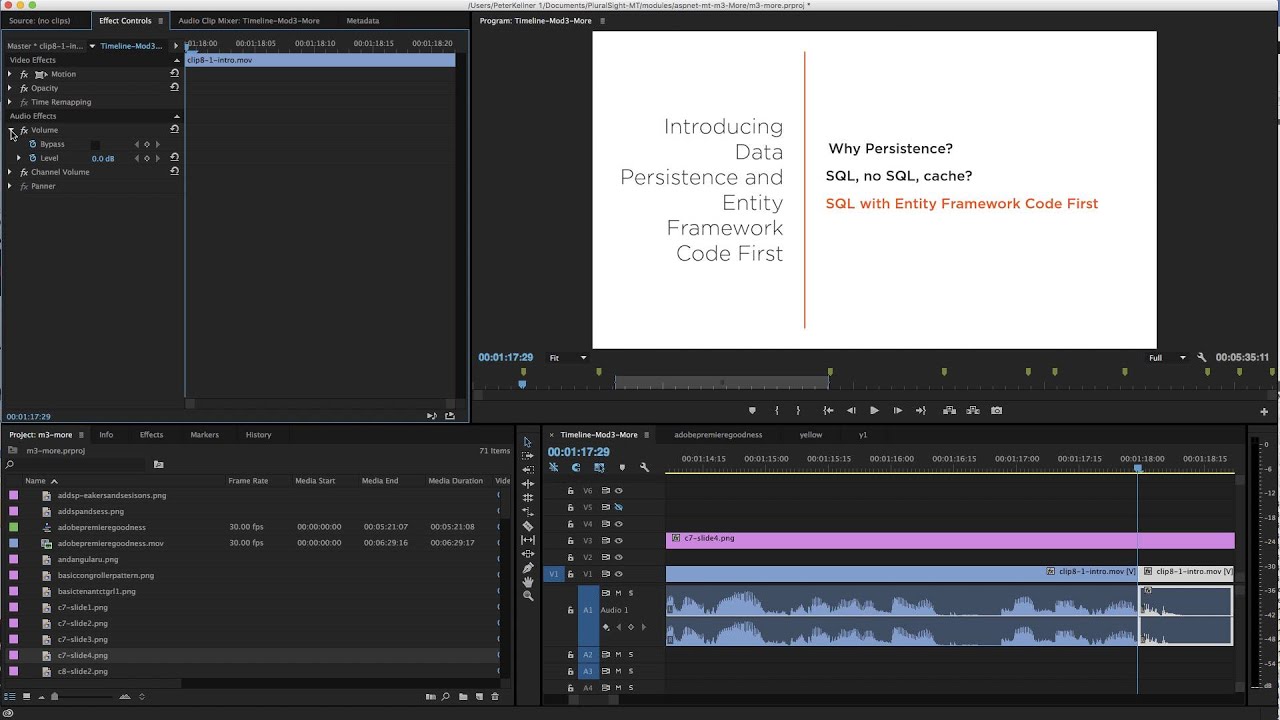Switch to Source (no clips) tab
Image resolution: width=1280 pixels, height=720 pixels.
(40, 20)
